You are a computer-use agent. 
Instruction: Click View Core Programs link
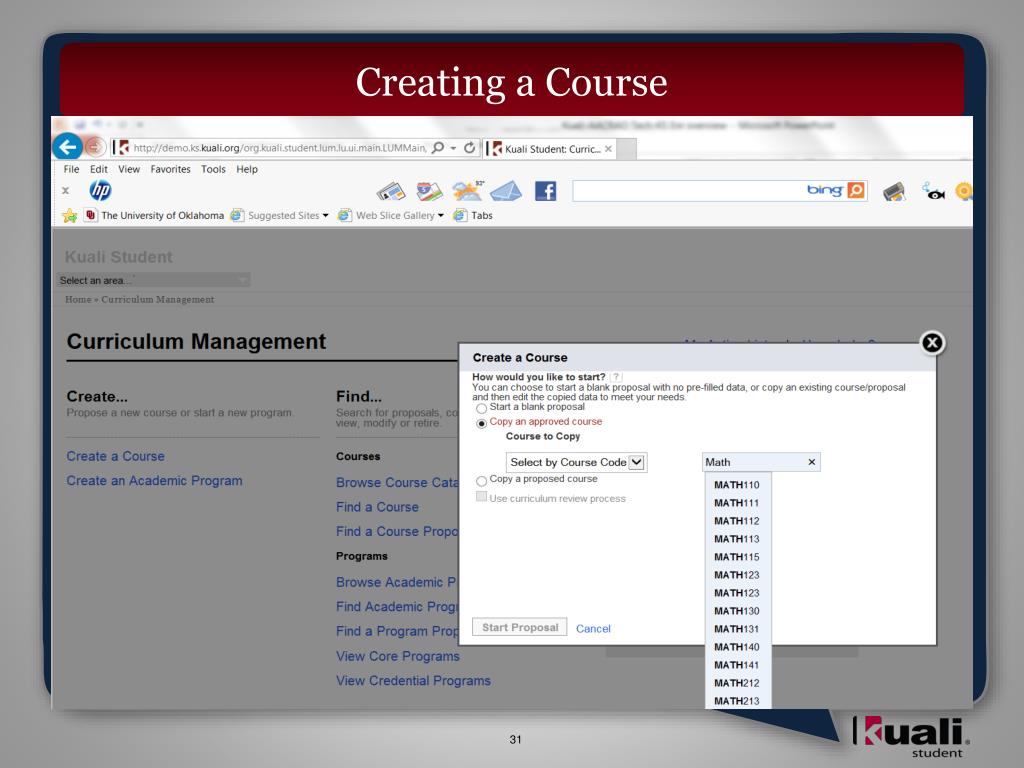click(x=398, y=656)
